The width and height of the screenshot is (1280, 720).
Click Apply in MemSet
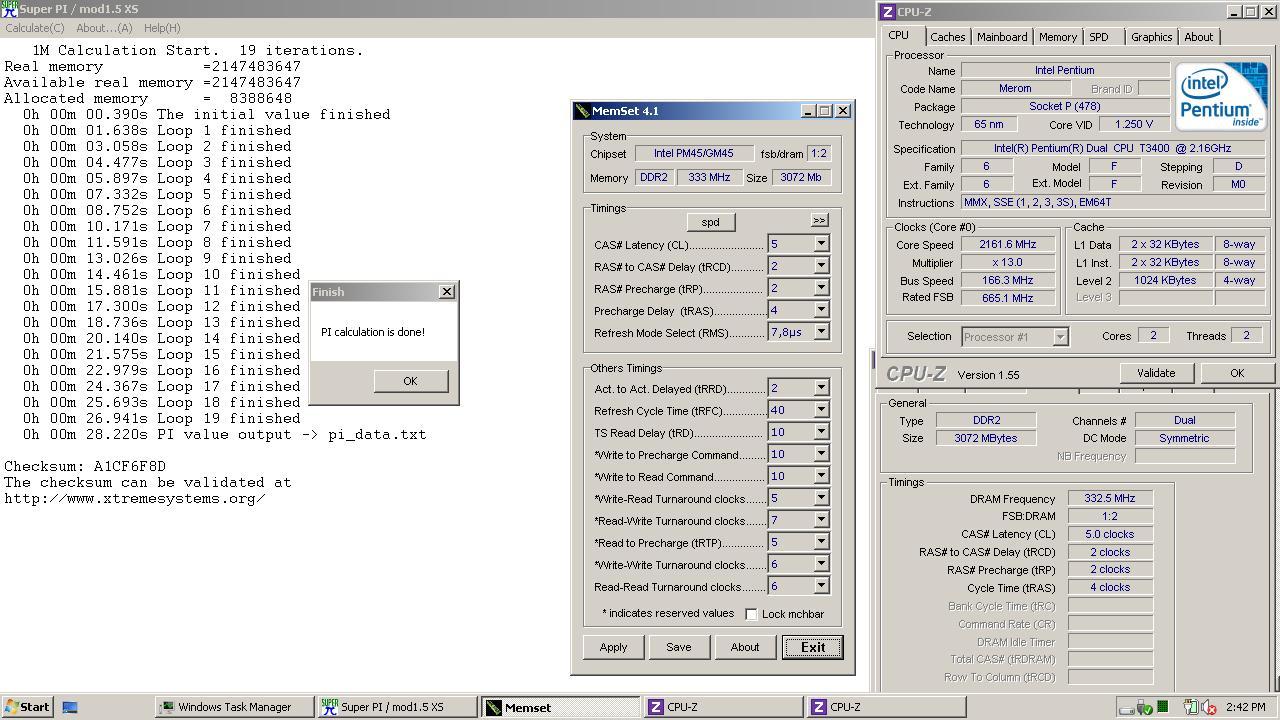(x=613, y=647)
